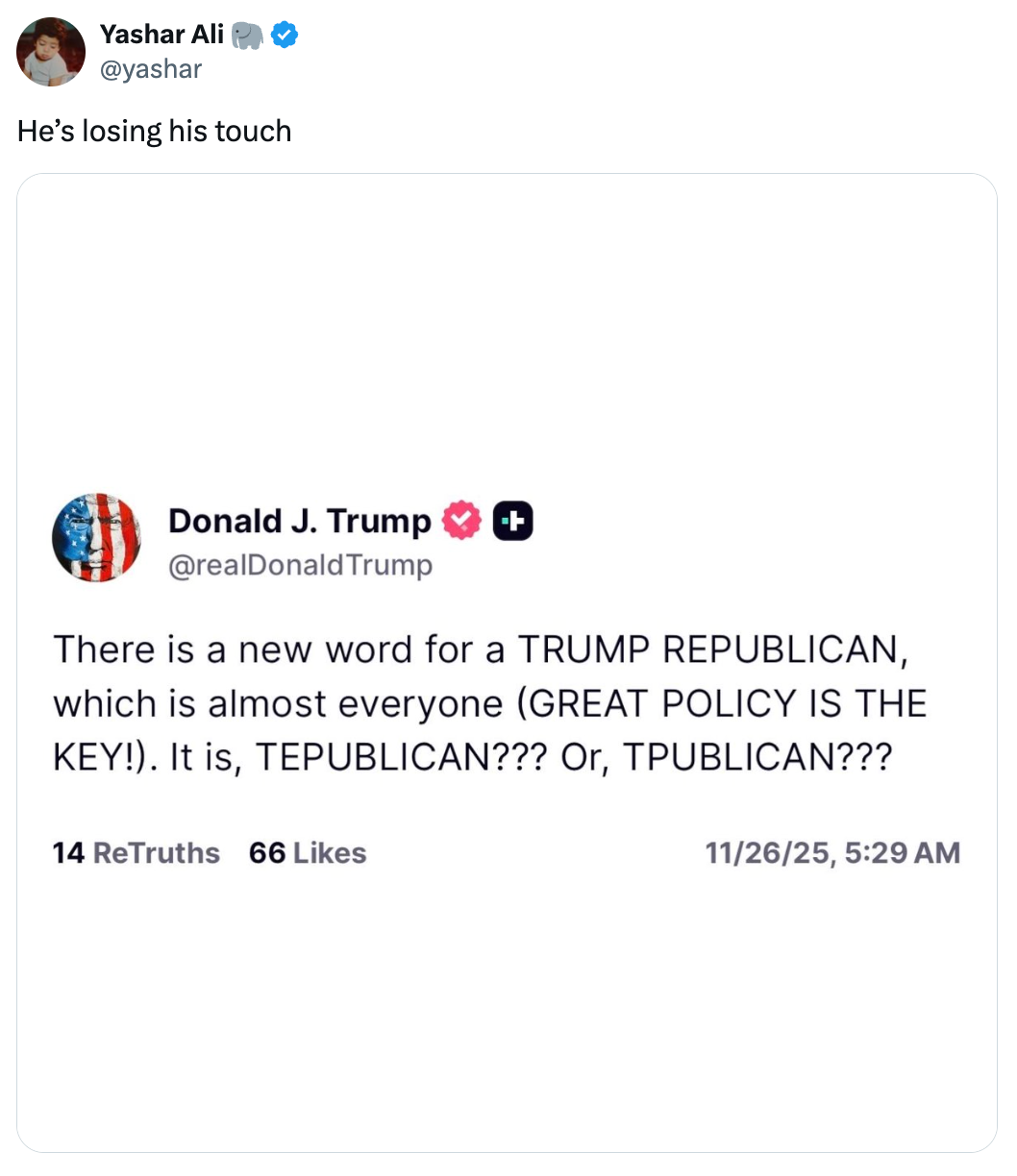Click the black plus badge icon
This screenshot has height=1176, width=1017.
(x=512, y=520)
